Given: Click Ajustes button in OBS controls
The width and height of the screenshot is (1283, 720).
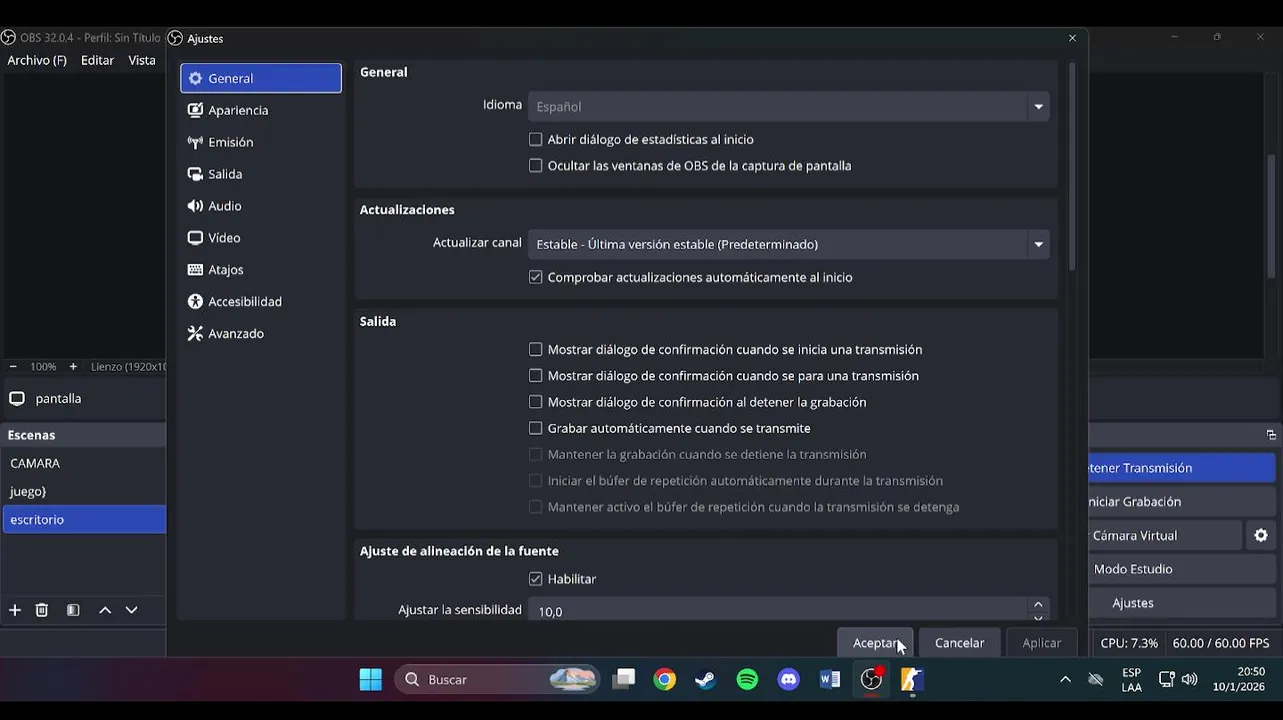Looking at the screenshot, I should coord(1181,603).
